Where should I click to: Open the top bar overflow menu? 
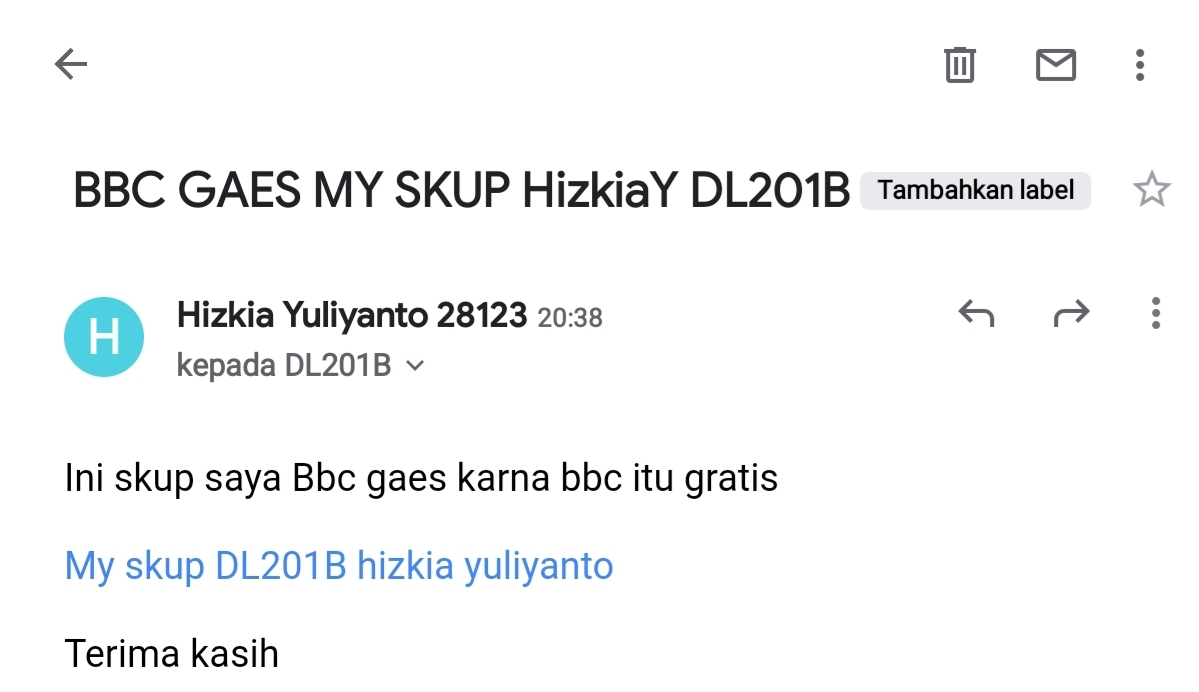click(x=1139, y=65)
